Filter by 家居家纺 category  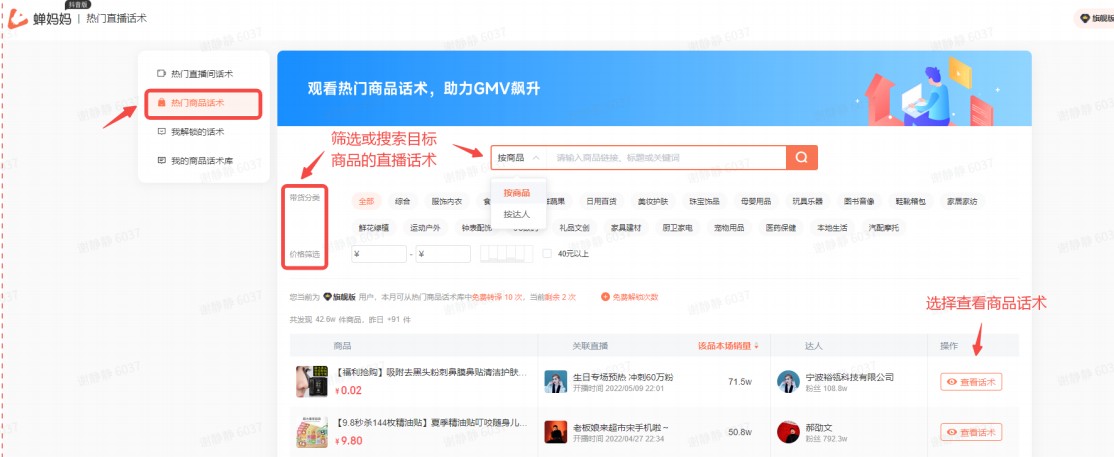[963, 201]
